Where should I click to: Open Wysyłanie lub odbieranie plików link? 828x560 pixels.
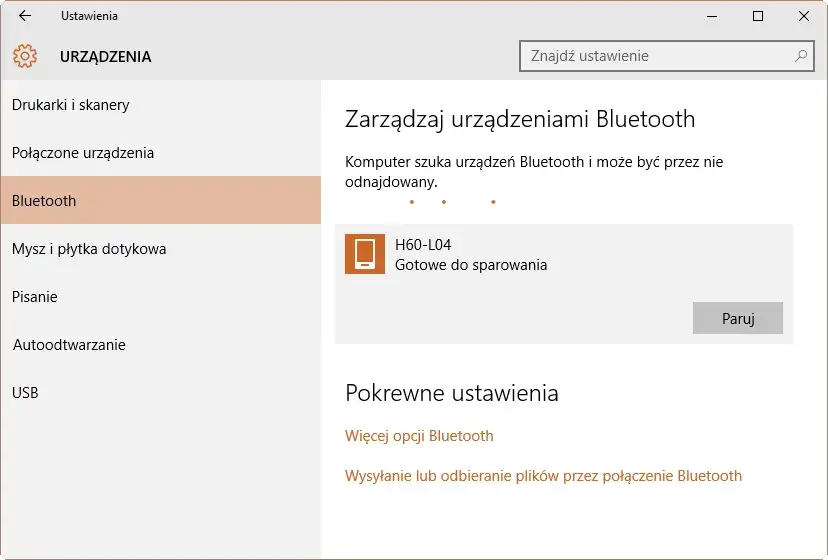(x=543, y=476)
